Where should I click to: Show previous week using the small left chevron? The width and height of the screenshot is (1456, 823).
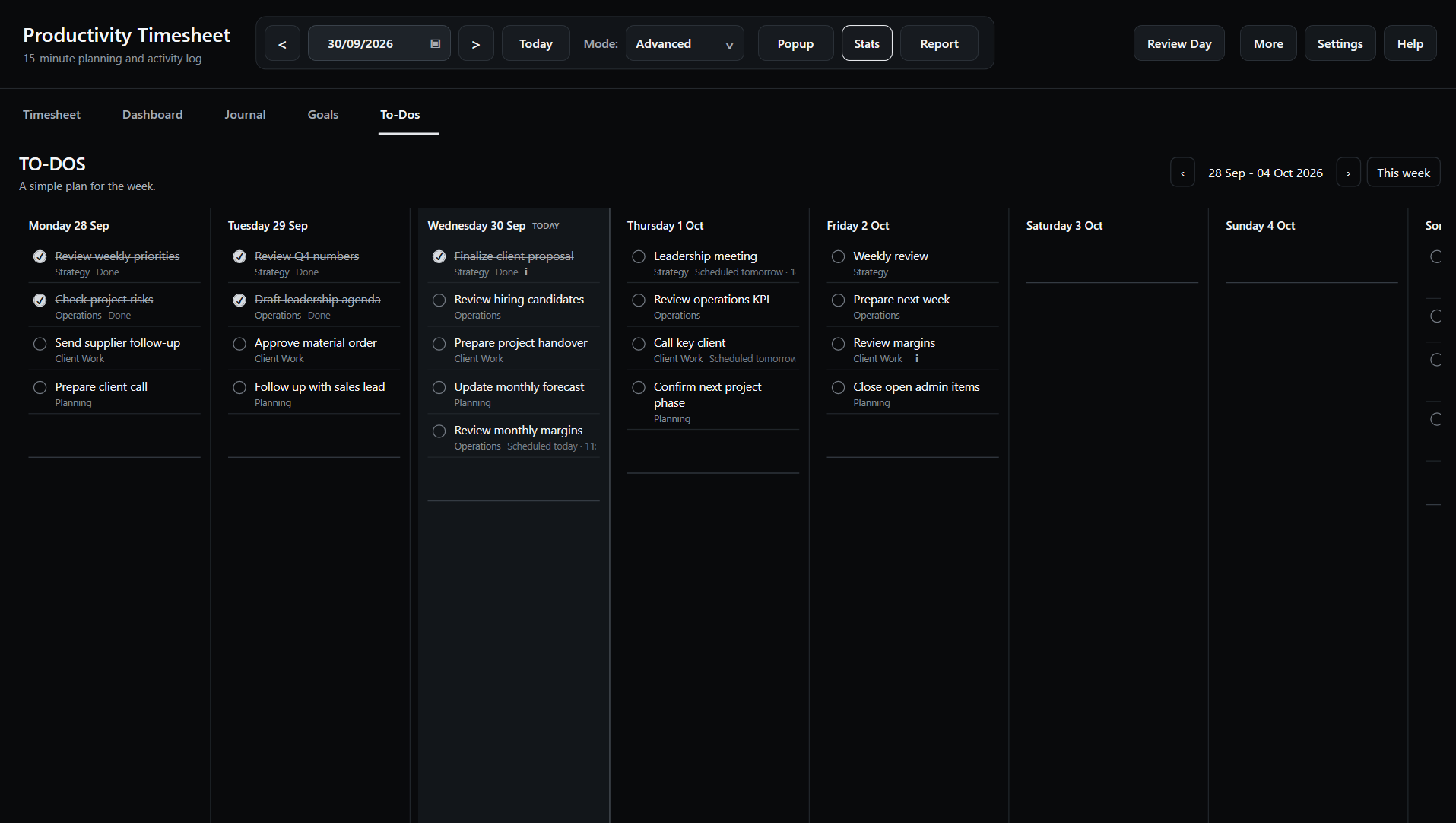1182,173
